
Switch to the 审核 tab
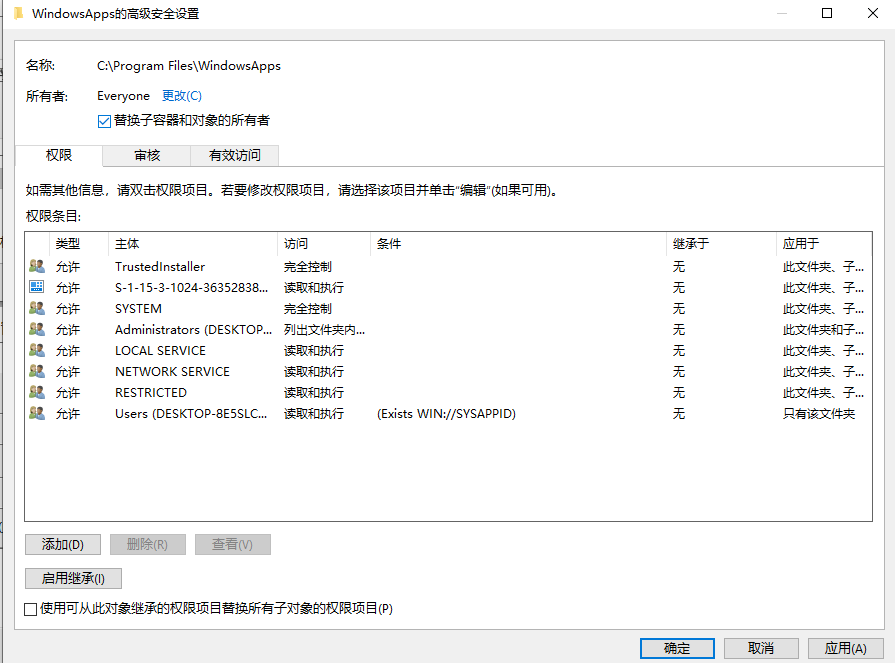[146, 155]
